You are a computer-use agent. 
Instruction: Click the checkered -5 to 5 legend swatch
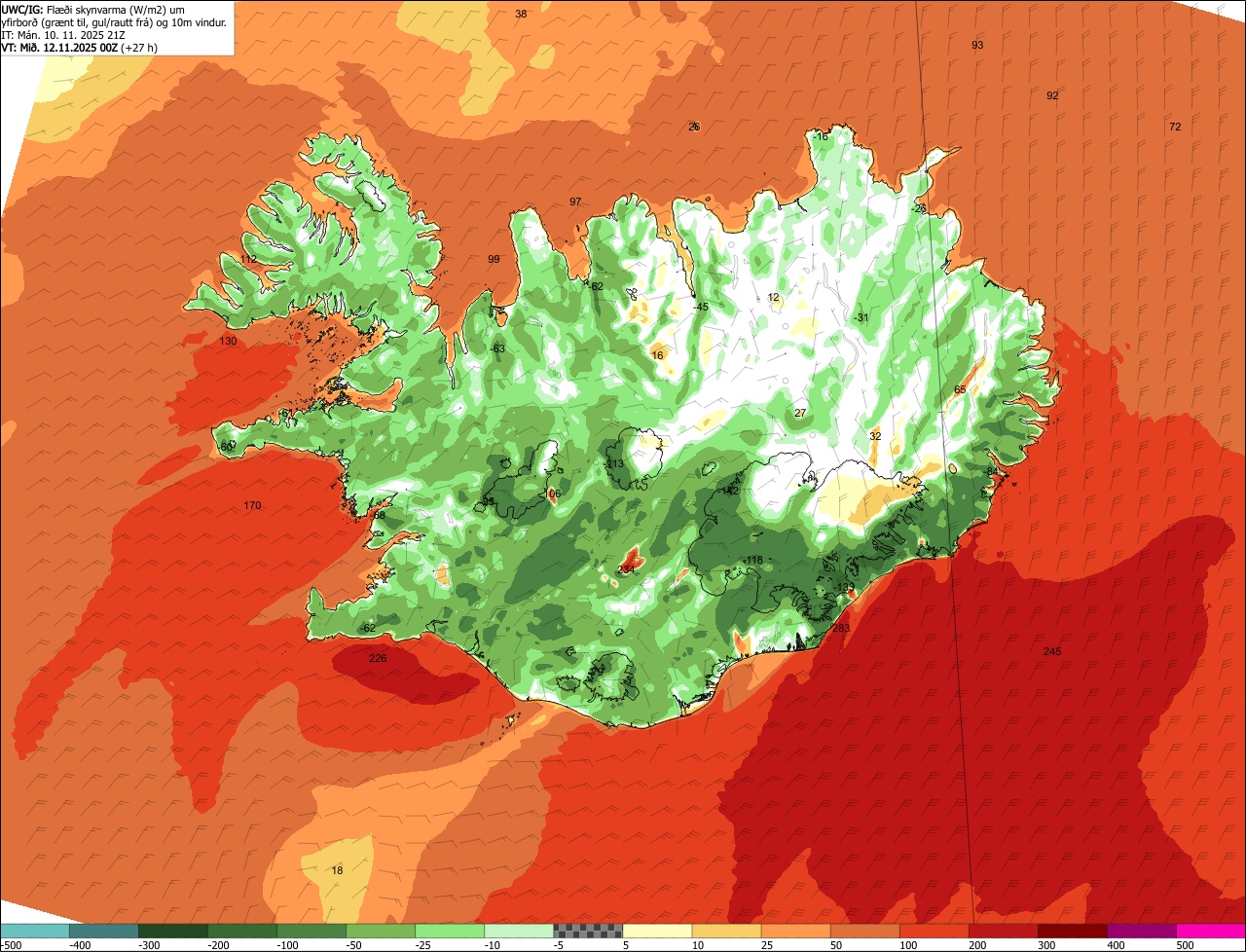point(587,931)
